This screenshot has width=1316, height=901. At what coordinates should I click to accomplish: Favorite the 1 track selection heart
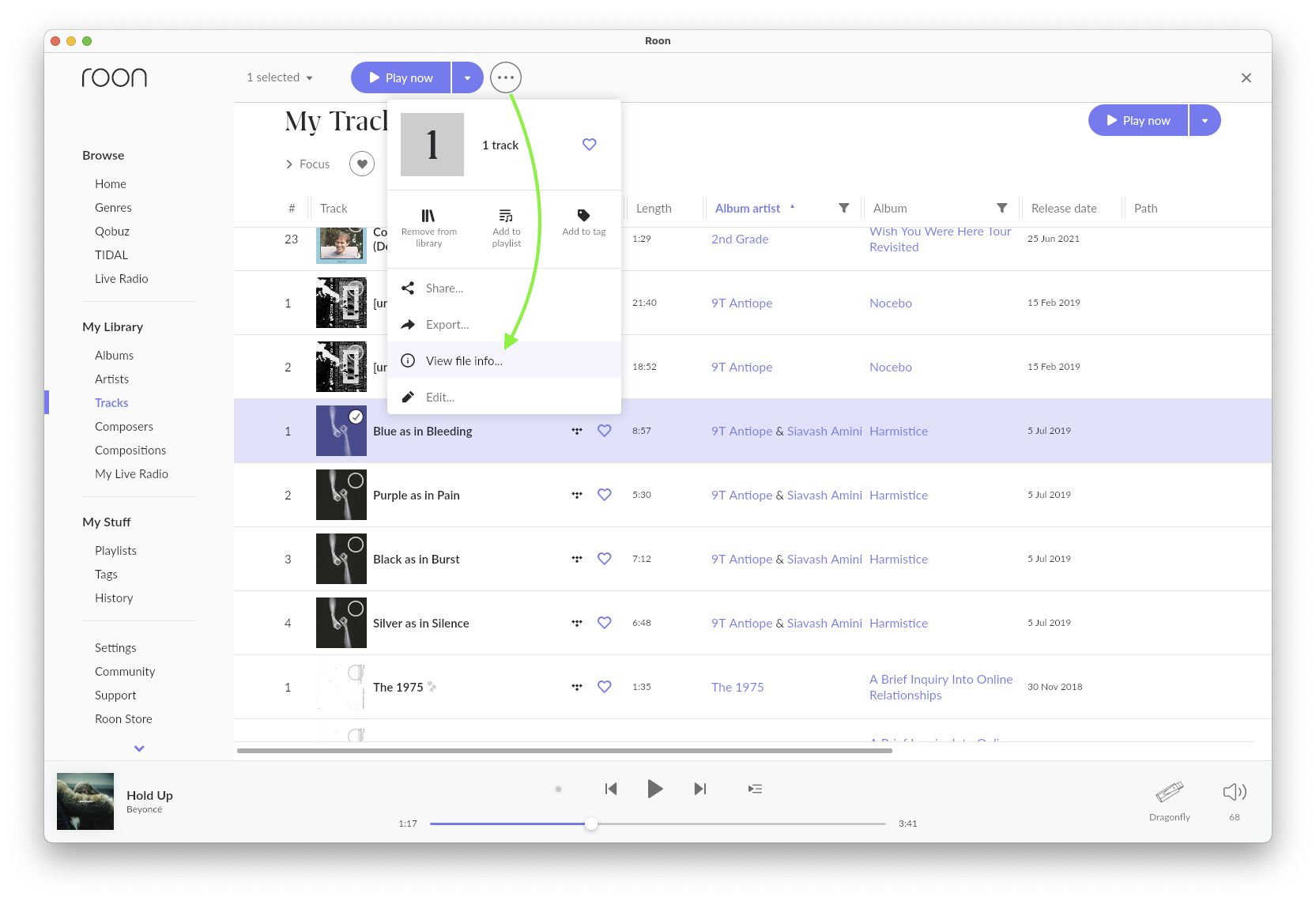(x=590, y=145)
